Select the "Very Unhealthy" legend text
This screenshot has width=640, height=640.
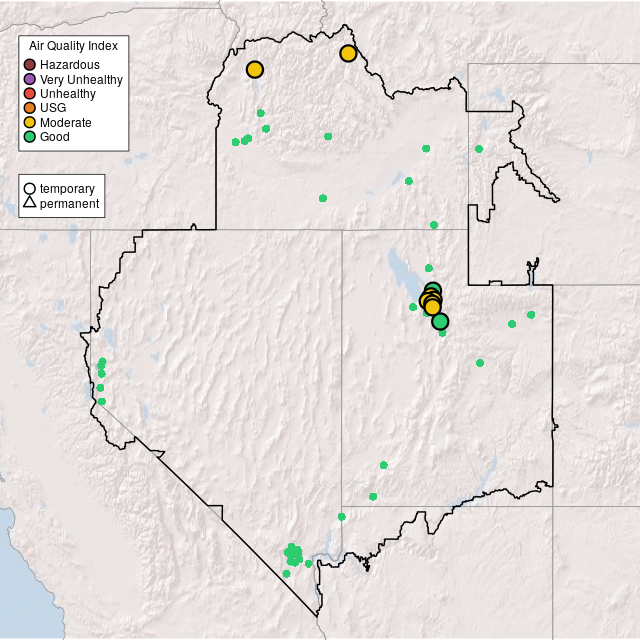point(81,79)
